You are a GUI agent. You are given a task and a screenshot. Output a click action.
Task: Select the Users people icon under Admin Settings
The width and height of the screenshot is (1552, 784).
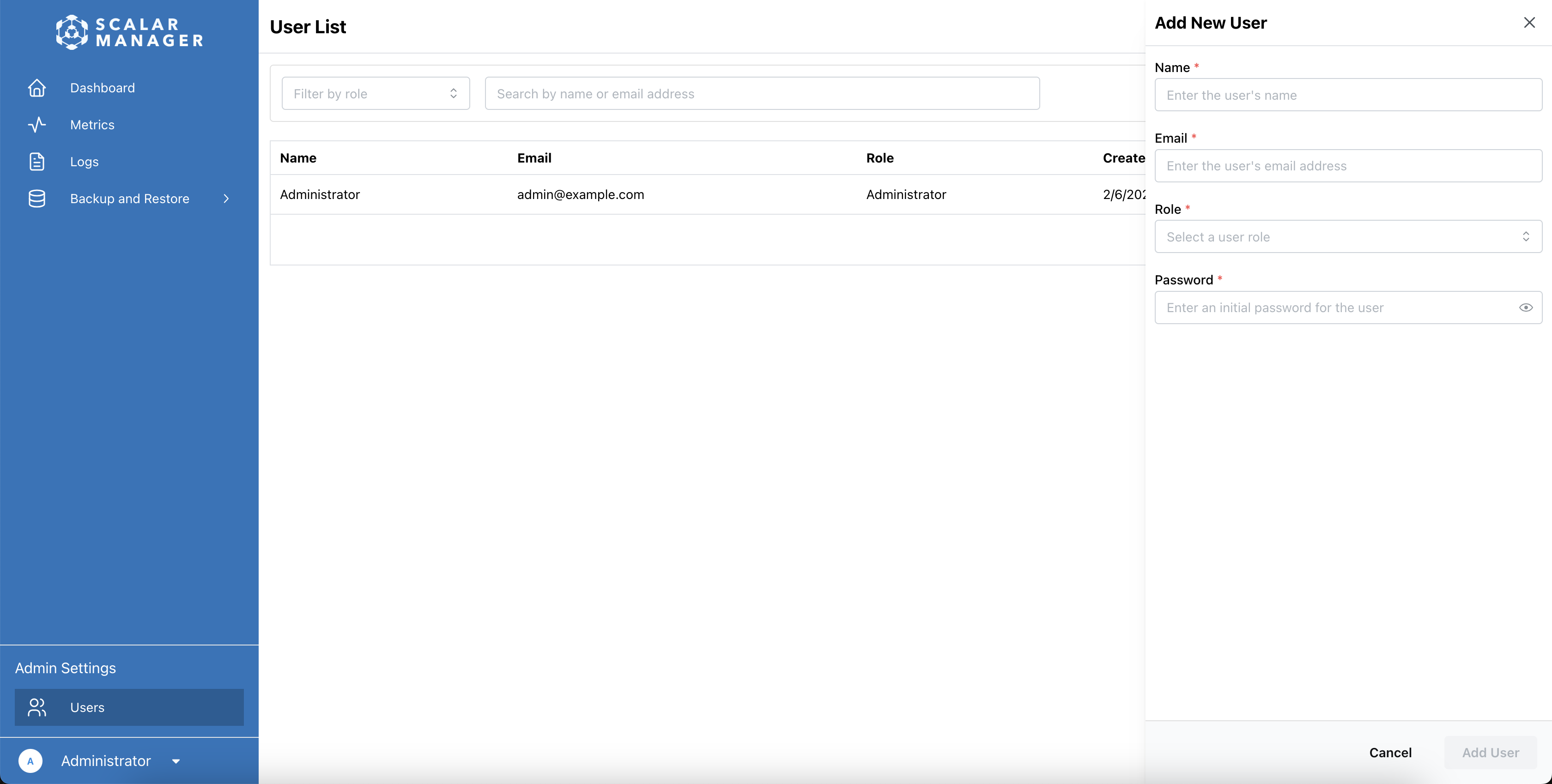[37, 707]
